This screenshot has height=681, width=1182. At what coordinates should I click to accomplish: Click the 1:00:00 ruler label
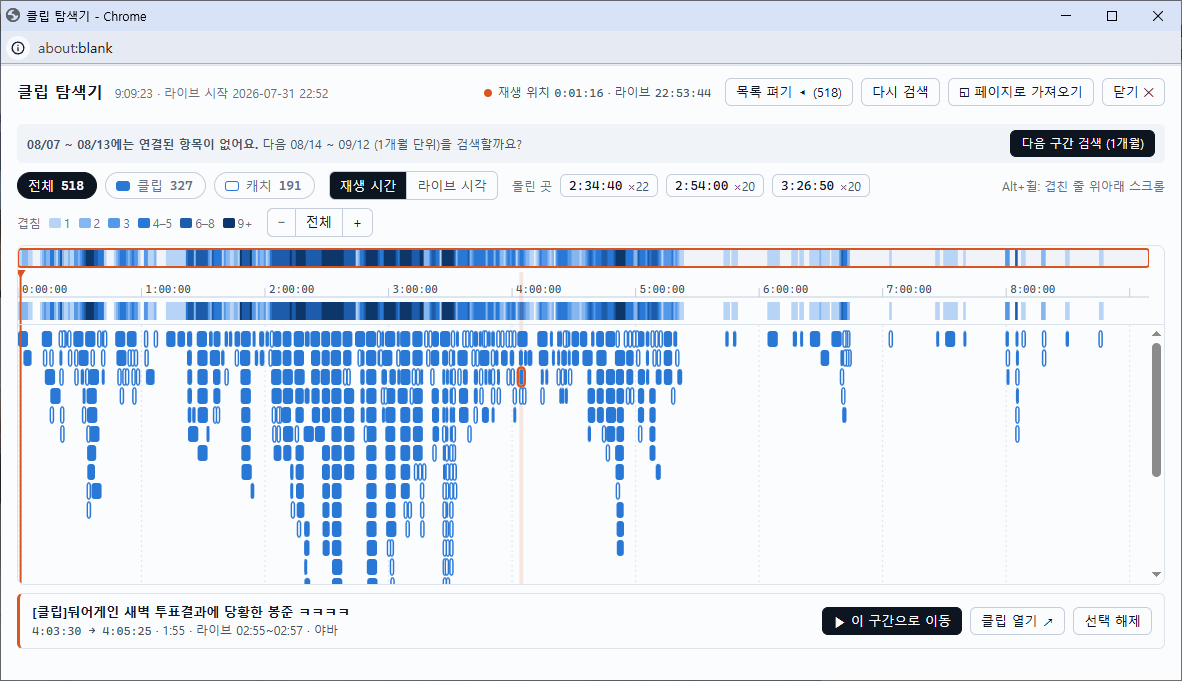(168, 290)
